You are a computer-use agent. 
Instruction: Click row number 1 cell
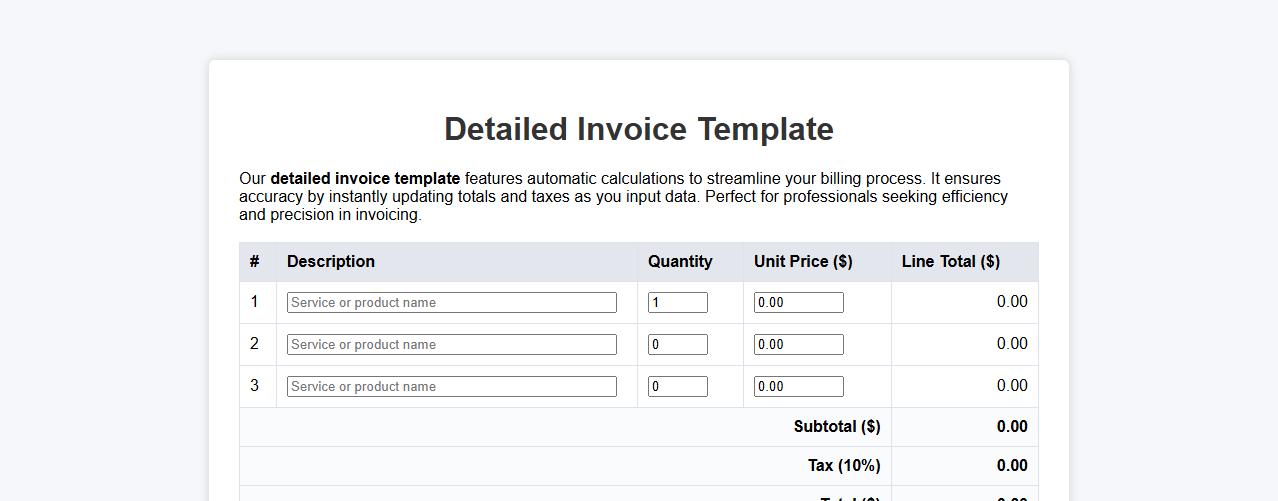pyautogui.click(x=258, y=302)
